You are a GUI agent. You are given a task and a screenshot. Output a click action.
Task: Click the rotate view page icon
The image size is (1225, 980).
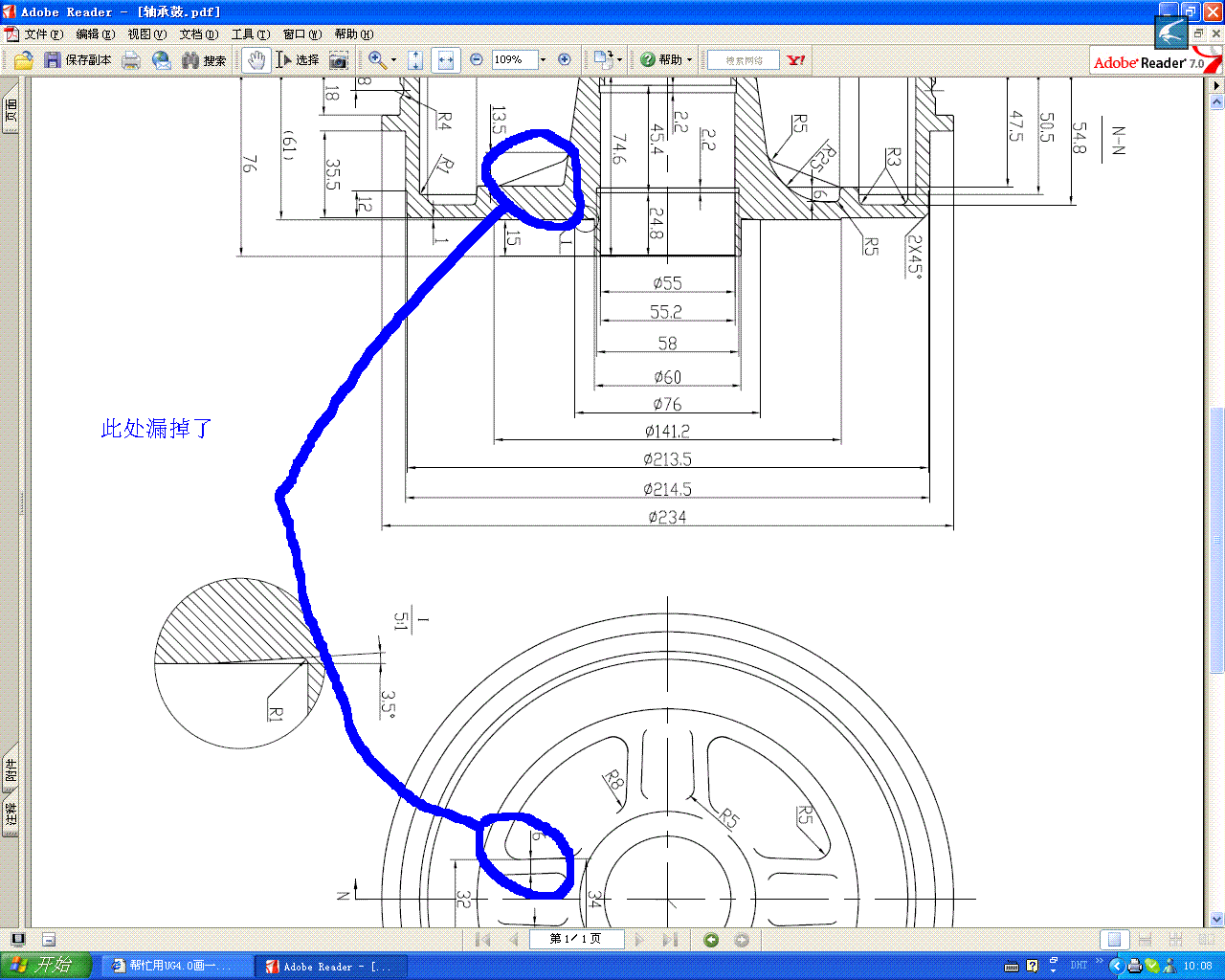tap(603, 60)
